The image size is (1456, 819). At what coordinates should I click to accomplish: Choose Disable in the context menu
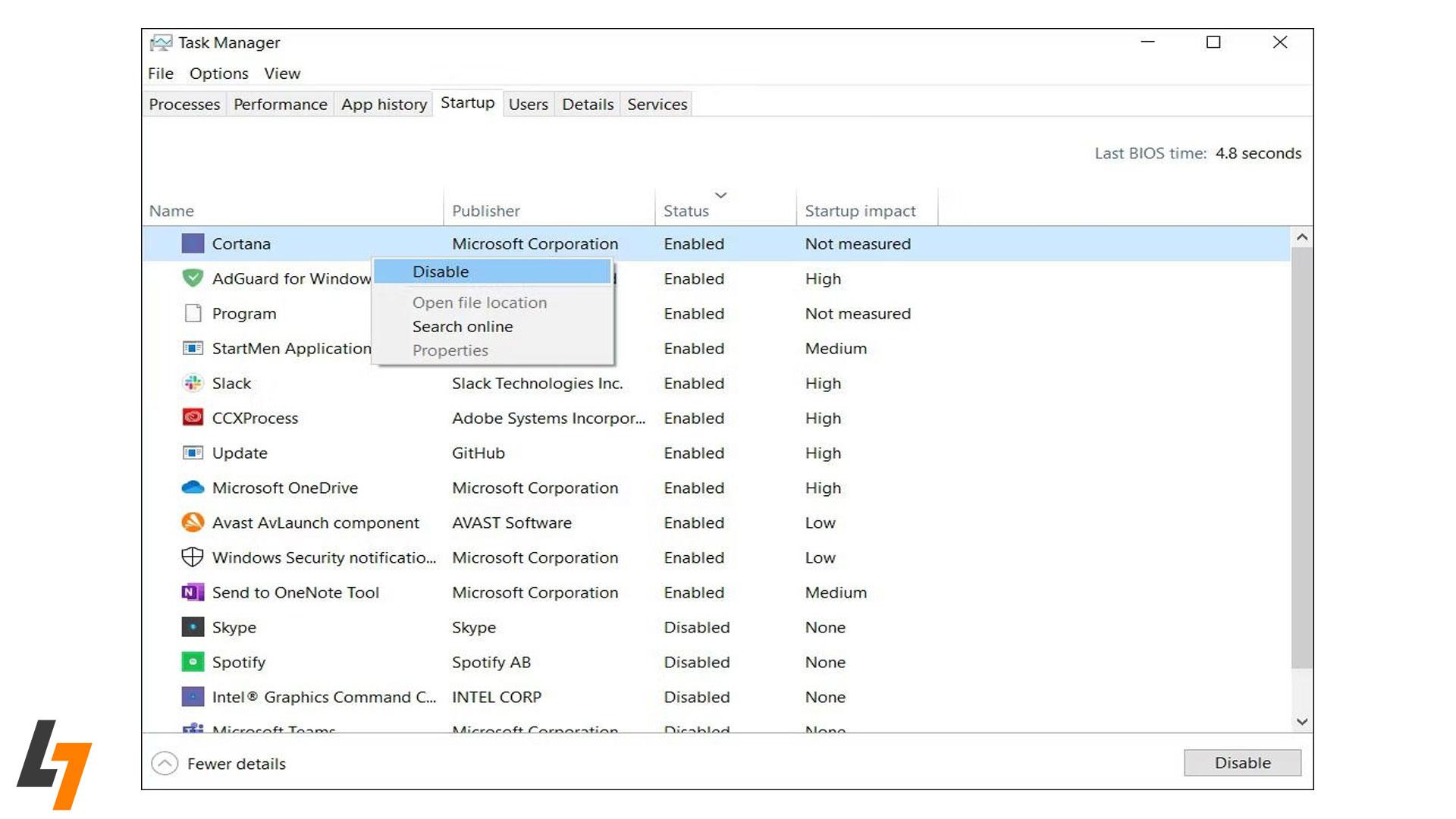tap(441, 271)
